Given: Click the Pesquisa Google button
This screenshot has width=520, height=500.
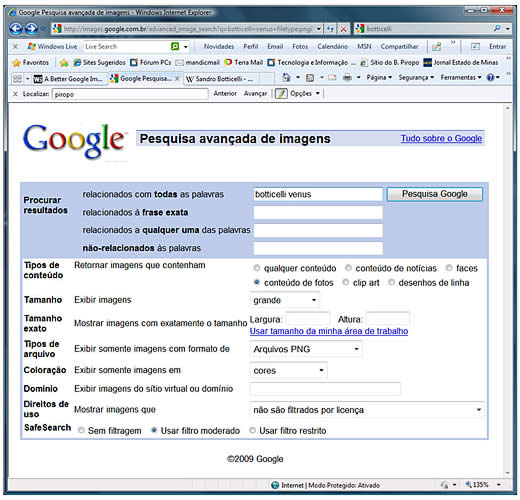Looking at the screenshot, I should pos(435,194).
